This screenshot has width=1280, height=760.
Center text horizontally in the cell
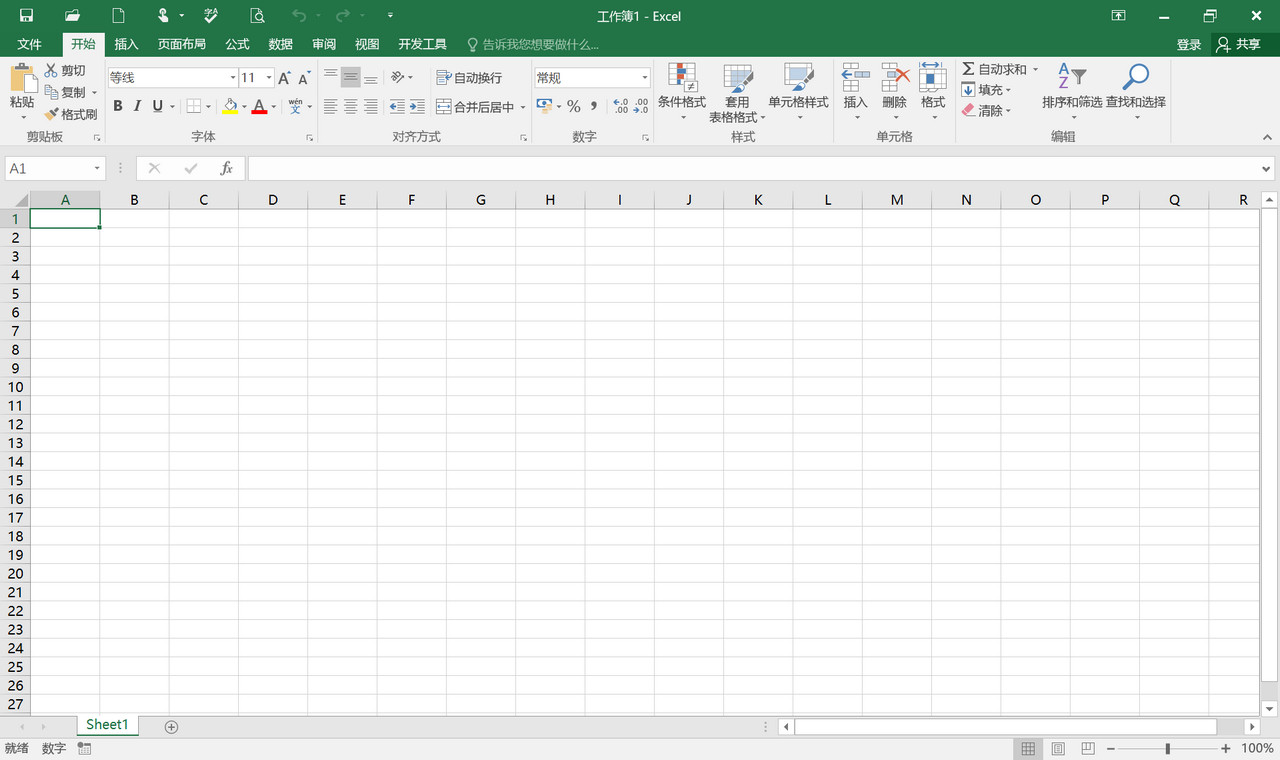pyautogui.click(x=351, y=106)
